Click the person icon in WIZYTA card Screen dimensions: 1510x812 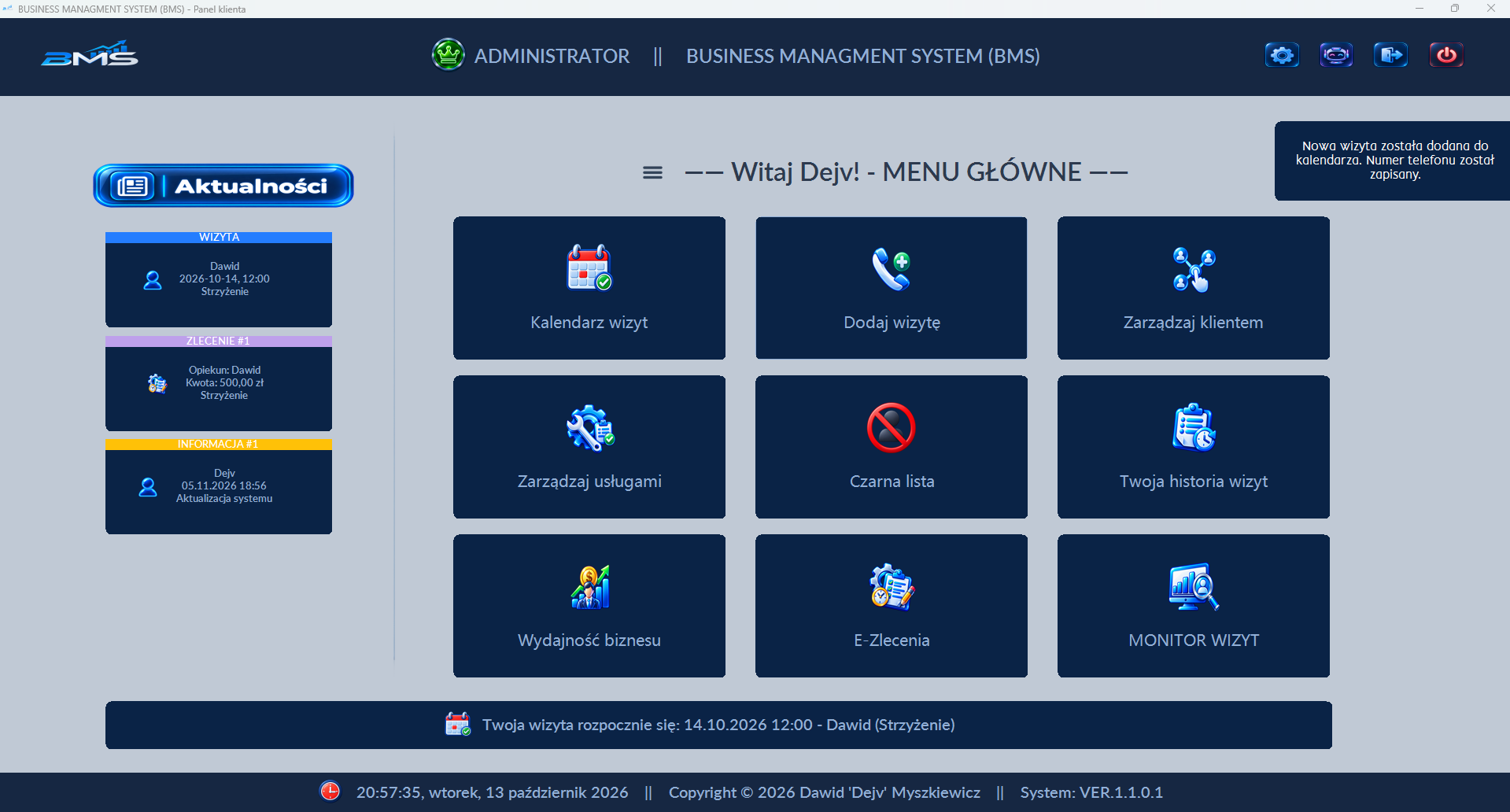point(153,280)
